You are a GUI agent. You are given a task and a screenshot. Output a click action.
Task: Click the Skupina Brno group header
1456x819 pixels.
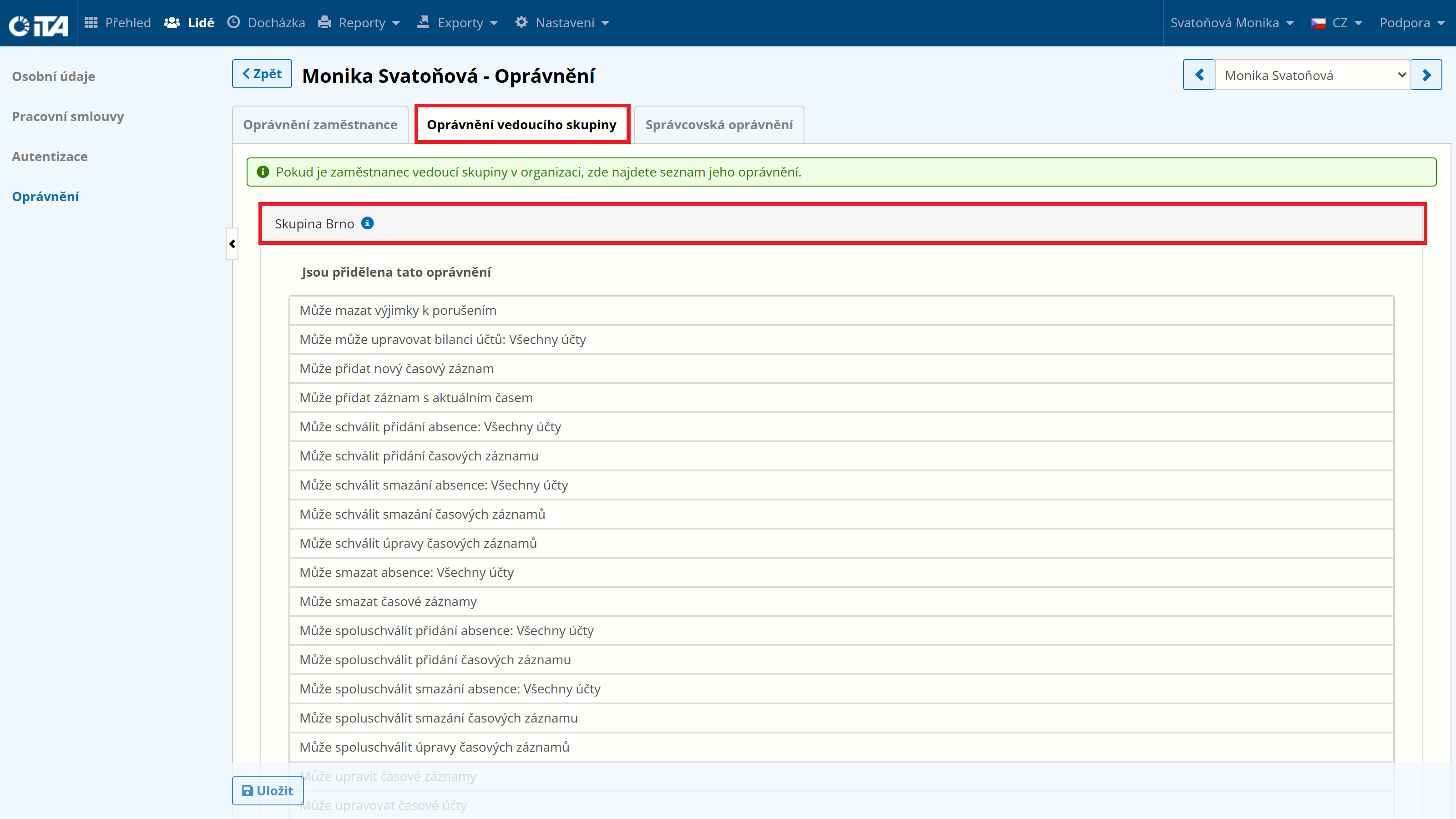842,224
